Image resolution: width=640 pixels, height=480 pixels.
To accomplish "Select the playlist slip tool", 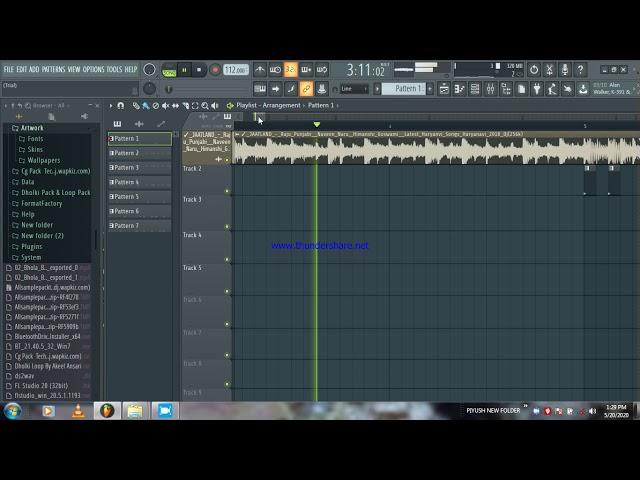I will point(175,106).
